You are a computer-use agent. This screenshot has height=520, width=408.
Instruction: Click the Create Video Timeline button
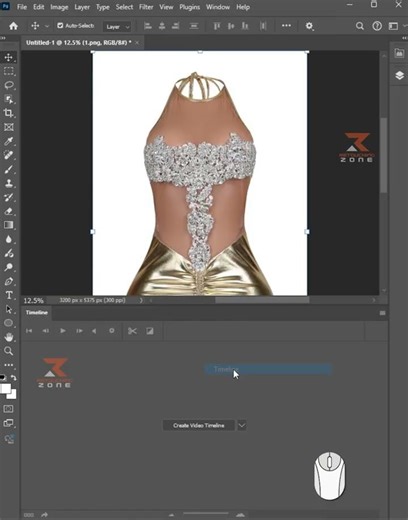click(199, 425)
